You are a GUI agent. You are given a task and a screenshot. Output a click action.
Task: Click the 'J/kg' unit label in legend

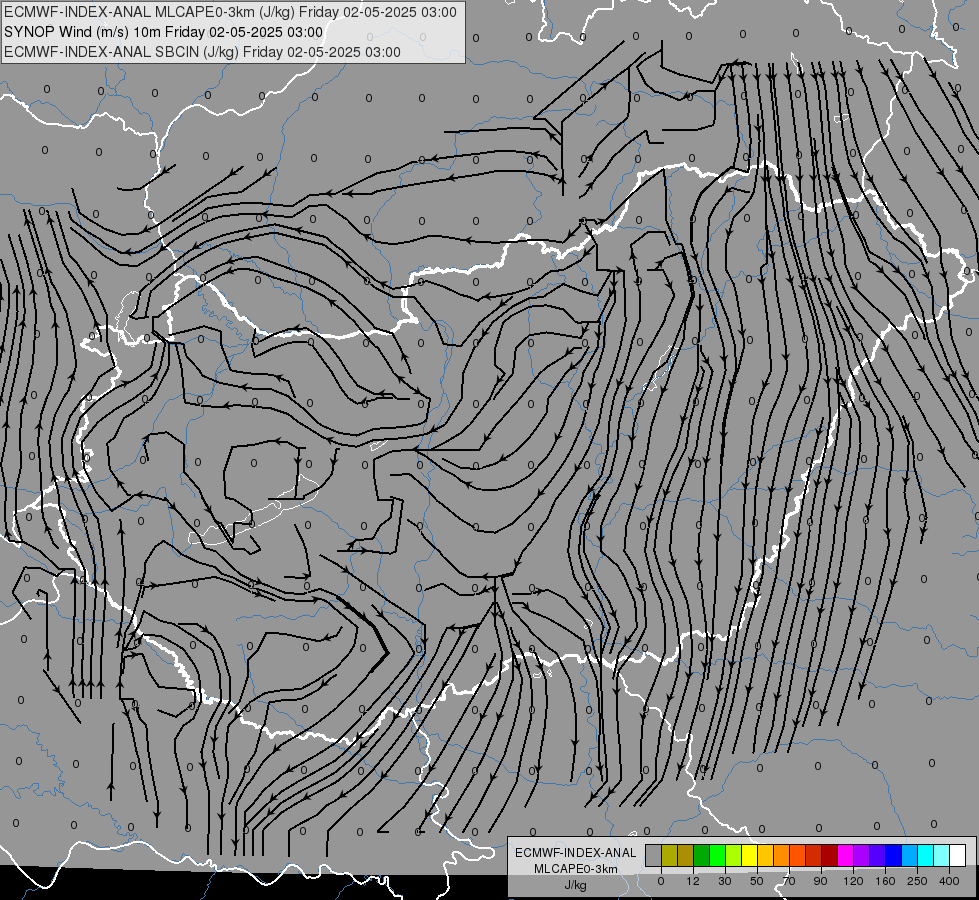pyautogui.click(x=576, y=885)
